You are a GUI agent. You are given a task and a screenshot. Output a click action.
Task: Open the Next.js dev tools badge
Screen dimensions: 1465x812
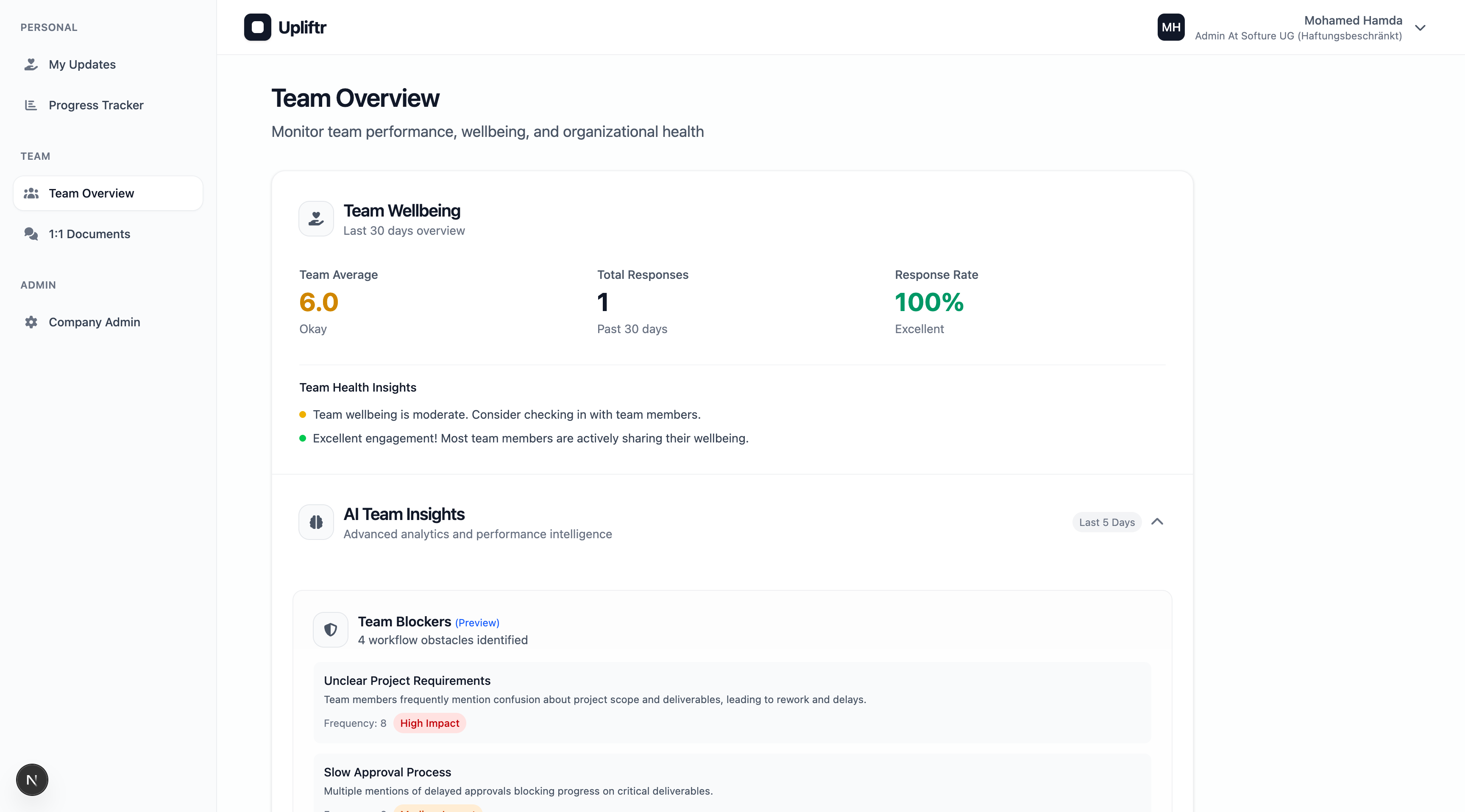(x=32, y=780)
